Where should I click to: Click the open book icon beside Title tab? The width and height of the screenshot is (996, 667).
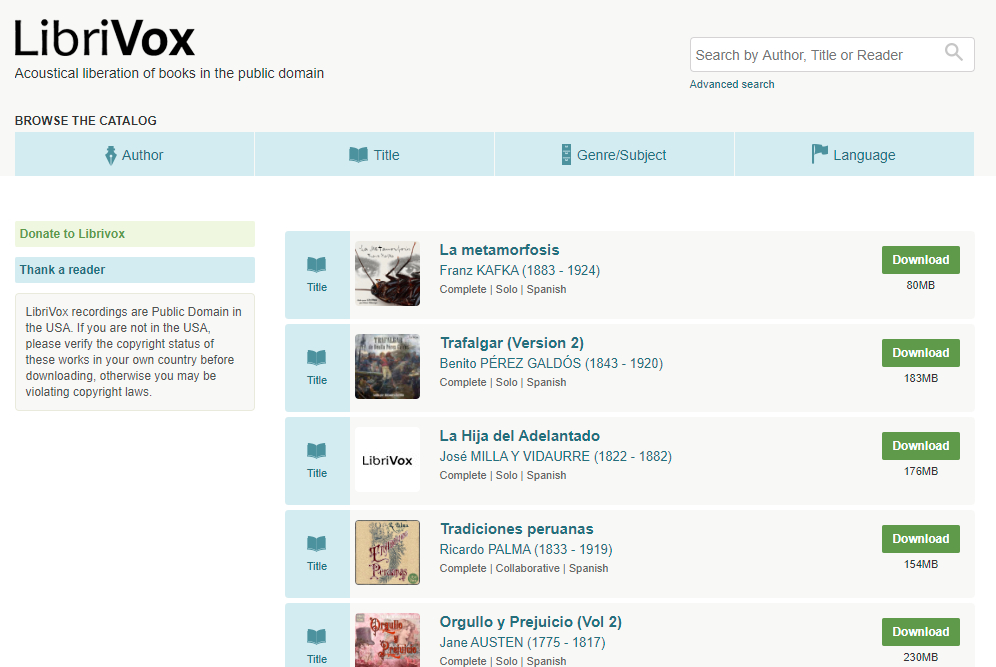tap(358, 154)
